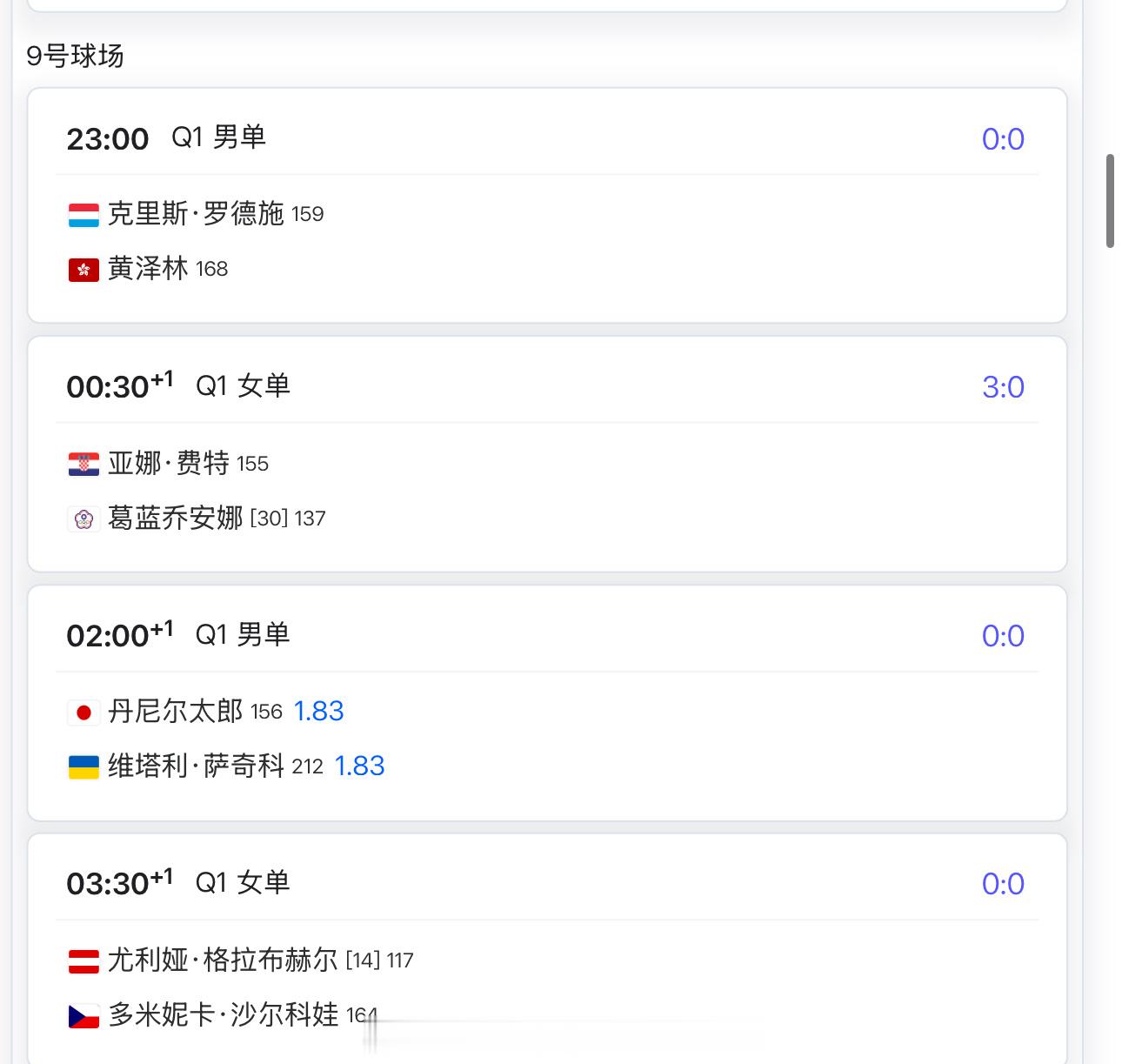Click the flag icon beside 葛蓝乔安娜

(x=83, y=519)
